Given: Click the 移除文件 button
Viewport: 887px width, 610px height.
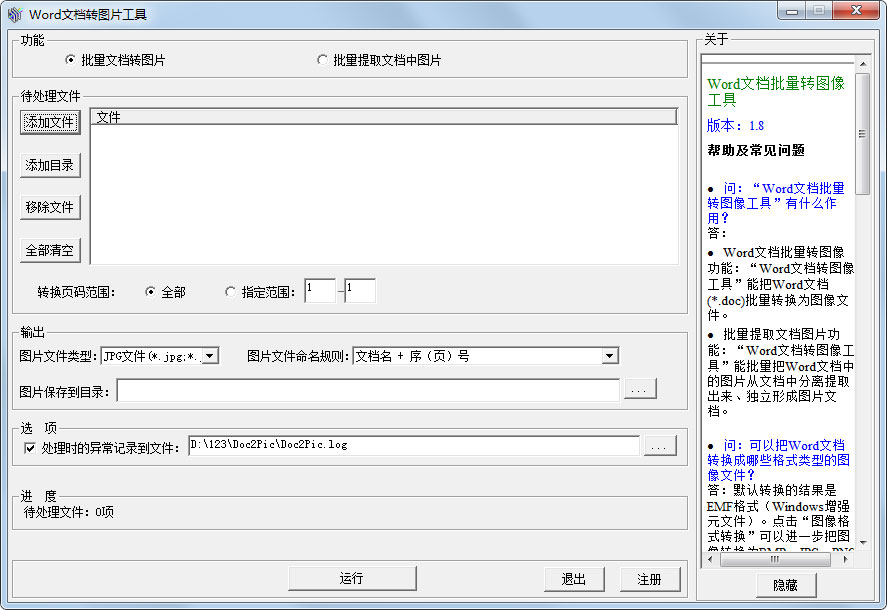Looking at the screenshot, I should pyautogui.click(x=50, y=207).
